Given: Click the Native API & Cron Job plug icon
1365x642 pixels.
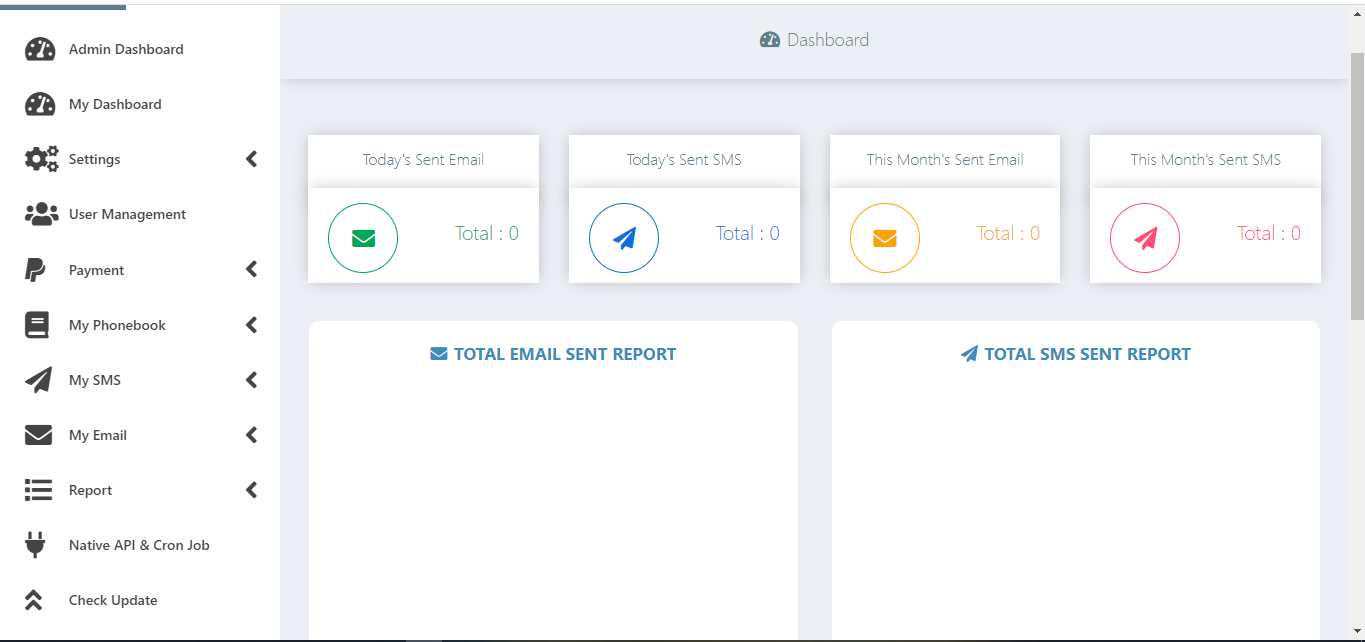Looking at the screenshot, I should 35,544.
